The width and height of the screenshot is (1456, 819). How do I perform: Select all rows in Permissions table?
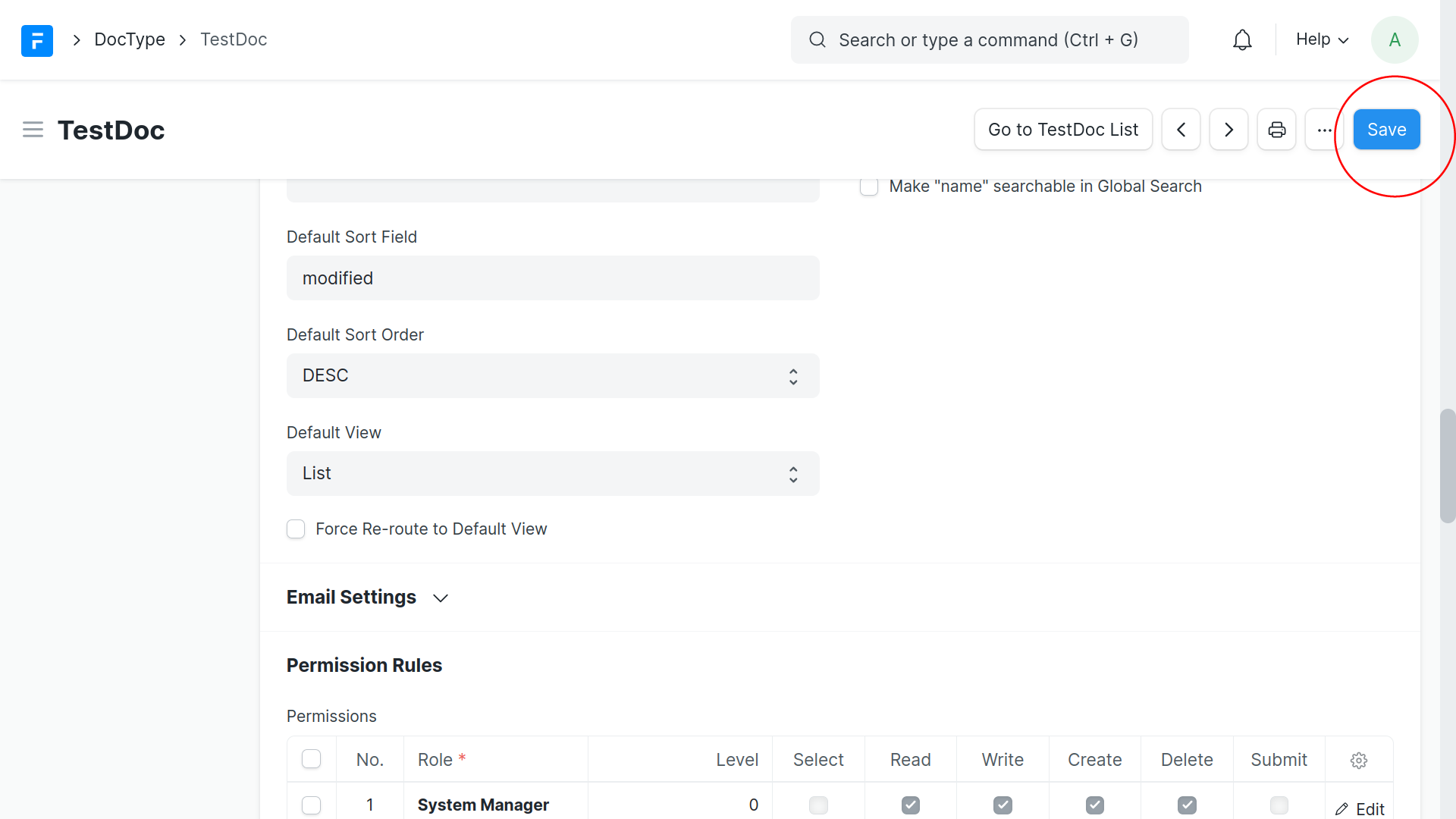click(311, 759)
